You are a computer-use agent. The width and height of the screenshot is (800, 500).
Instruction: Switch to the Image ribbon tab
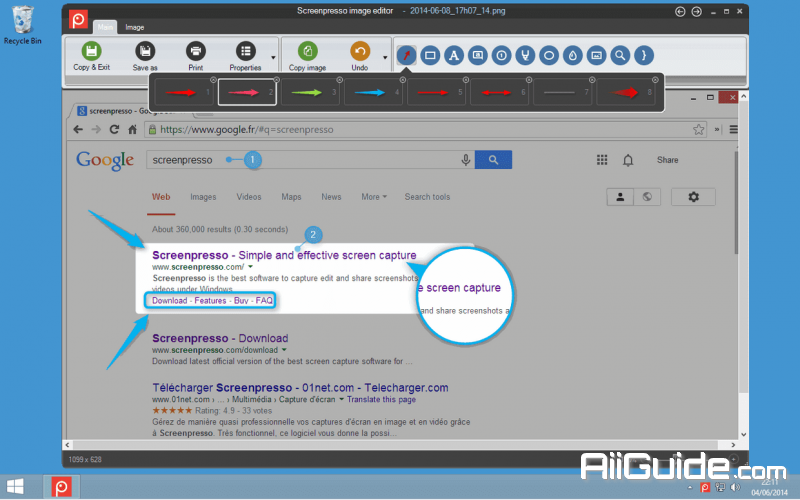pos(135,27)
